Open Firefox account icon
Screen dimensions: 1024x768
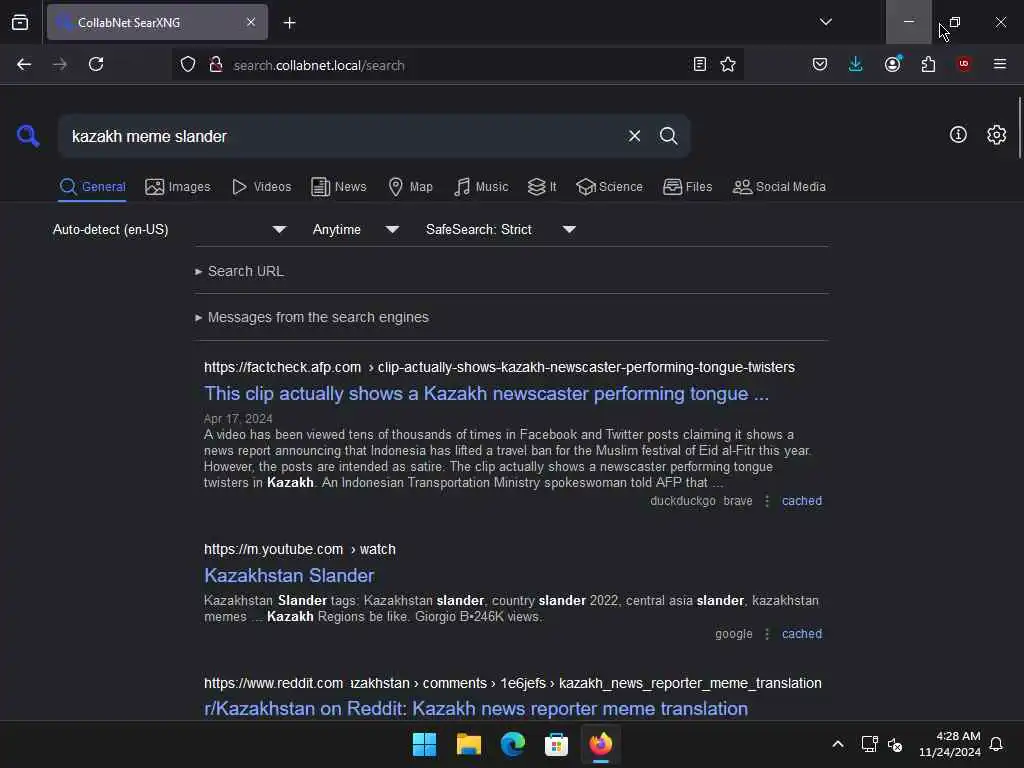(x=892, y=64)
